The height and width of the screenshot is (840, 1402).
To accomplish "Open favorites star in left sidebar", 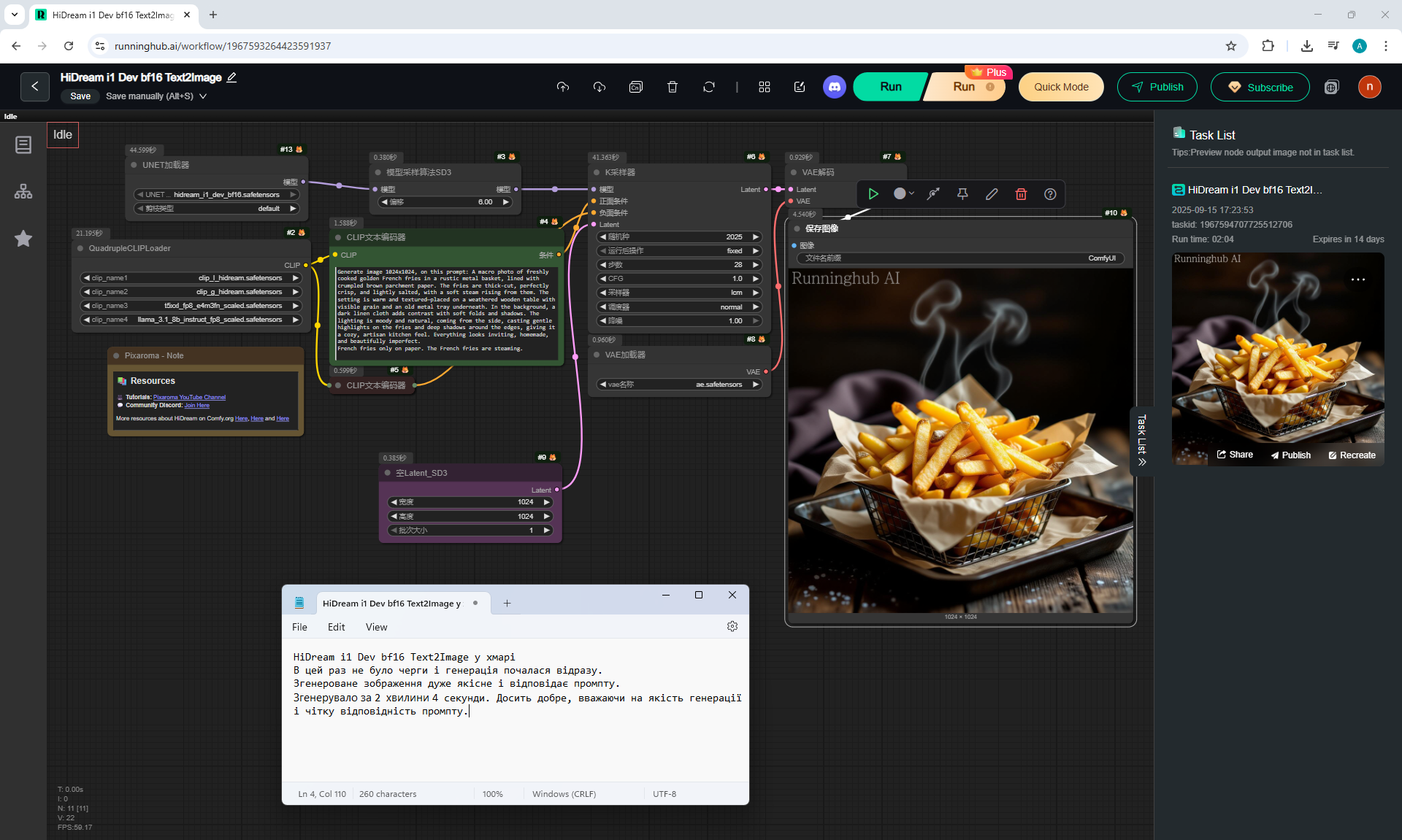I will pos(23,239).
